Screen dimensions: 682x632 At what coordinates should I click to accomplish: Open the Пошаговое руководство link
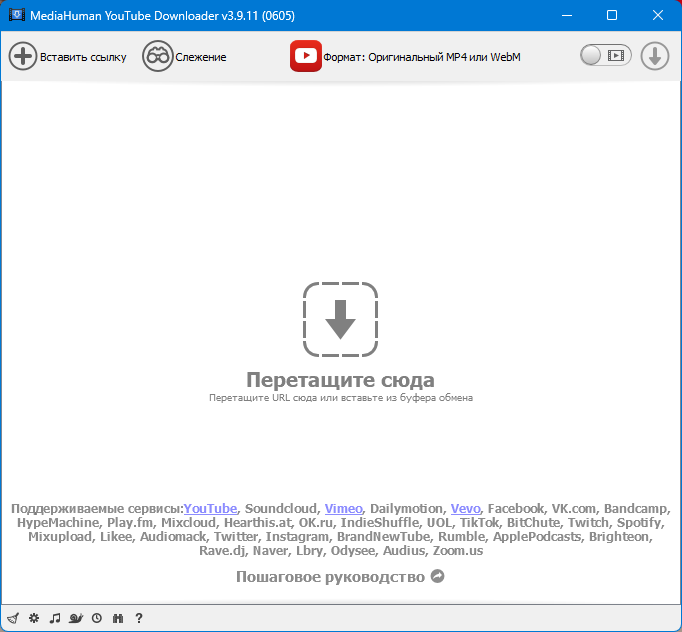tap(331, 577)
